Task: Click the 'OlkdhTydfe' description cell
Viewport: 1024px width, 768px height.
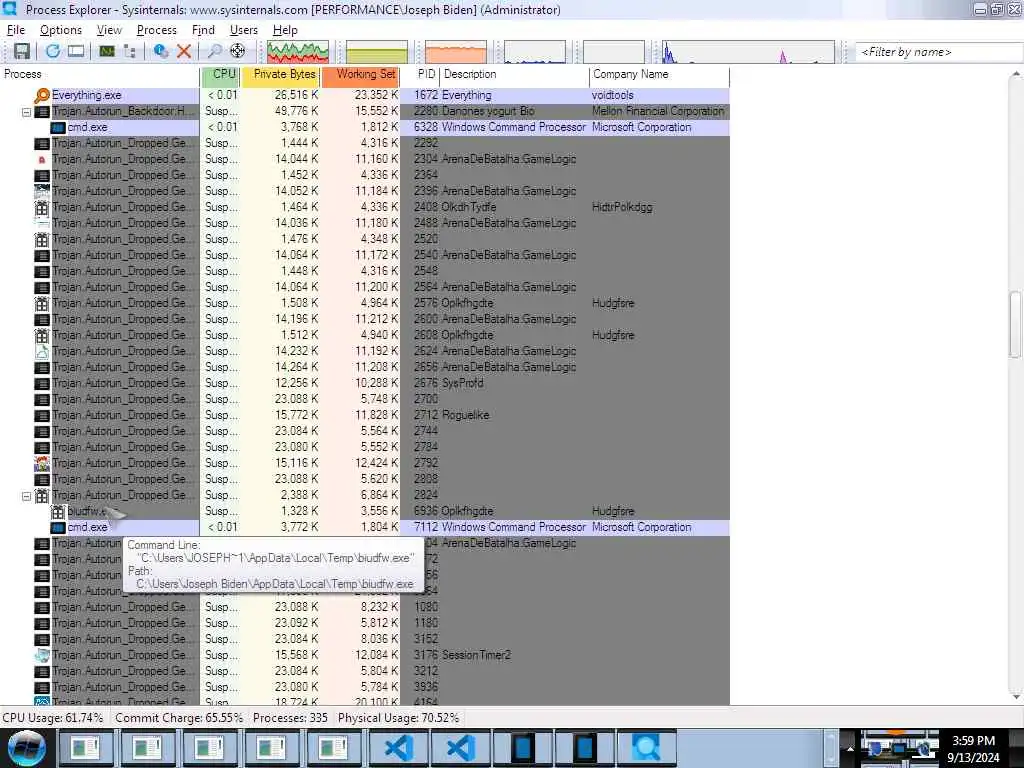Action: pos(469,208)
